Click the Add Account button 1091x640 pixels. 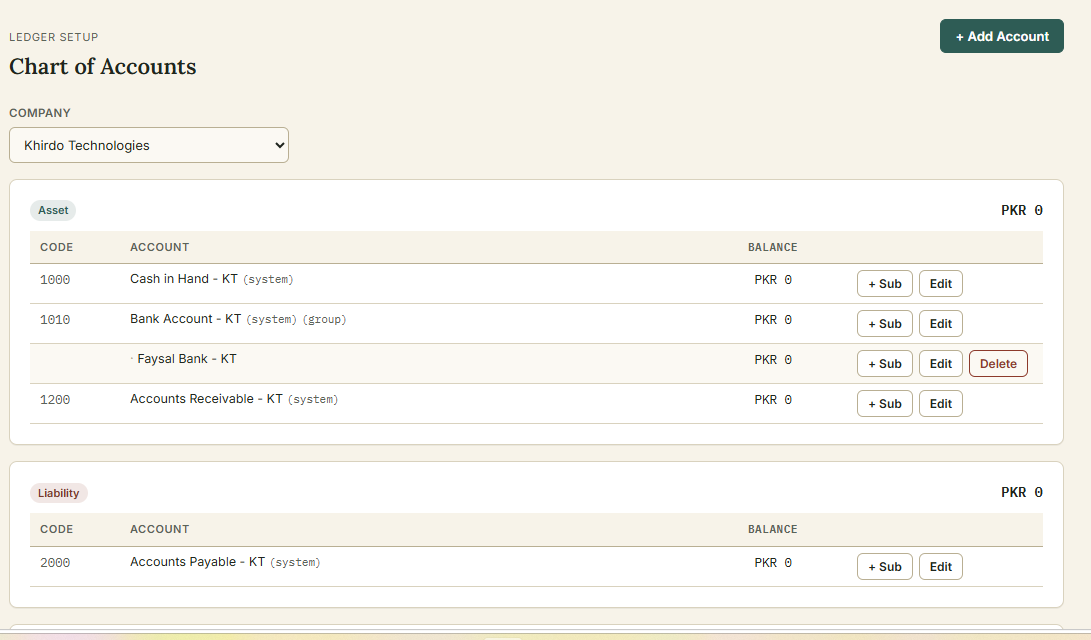coord(1001,36)
